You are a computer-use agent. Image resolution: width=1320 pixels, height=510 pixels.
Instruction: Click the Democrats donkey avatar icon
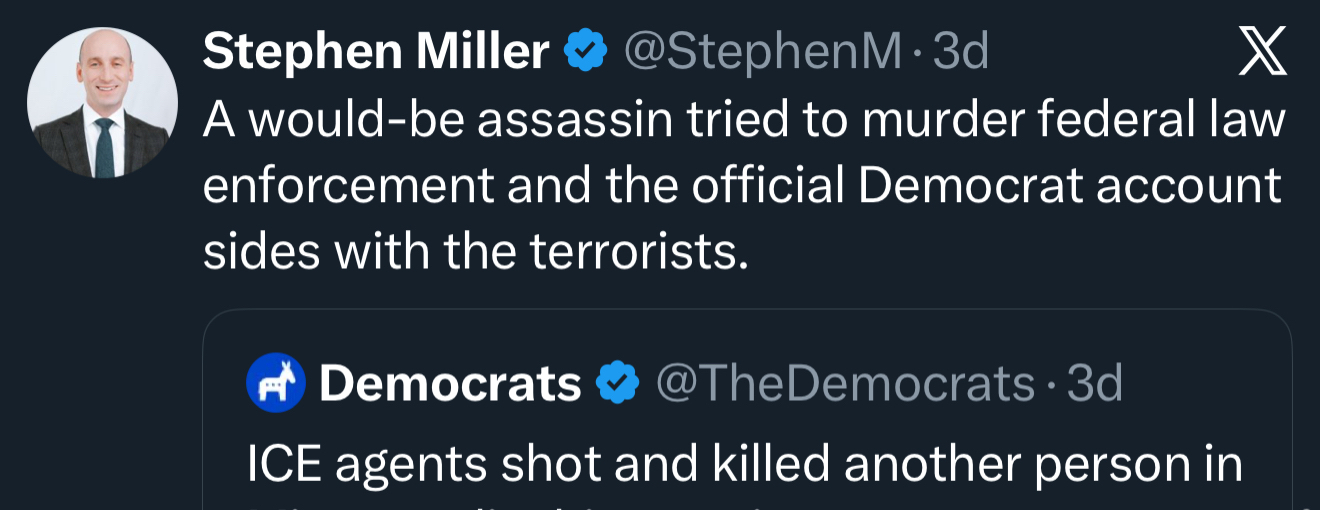[275, 383]
